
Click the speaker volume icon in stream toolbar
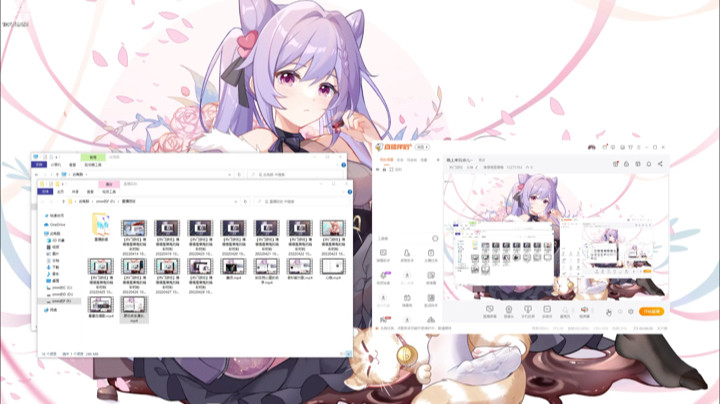click(x=584, y=312)
